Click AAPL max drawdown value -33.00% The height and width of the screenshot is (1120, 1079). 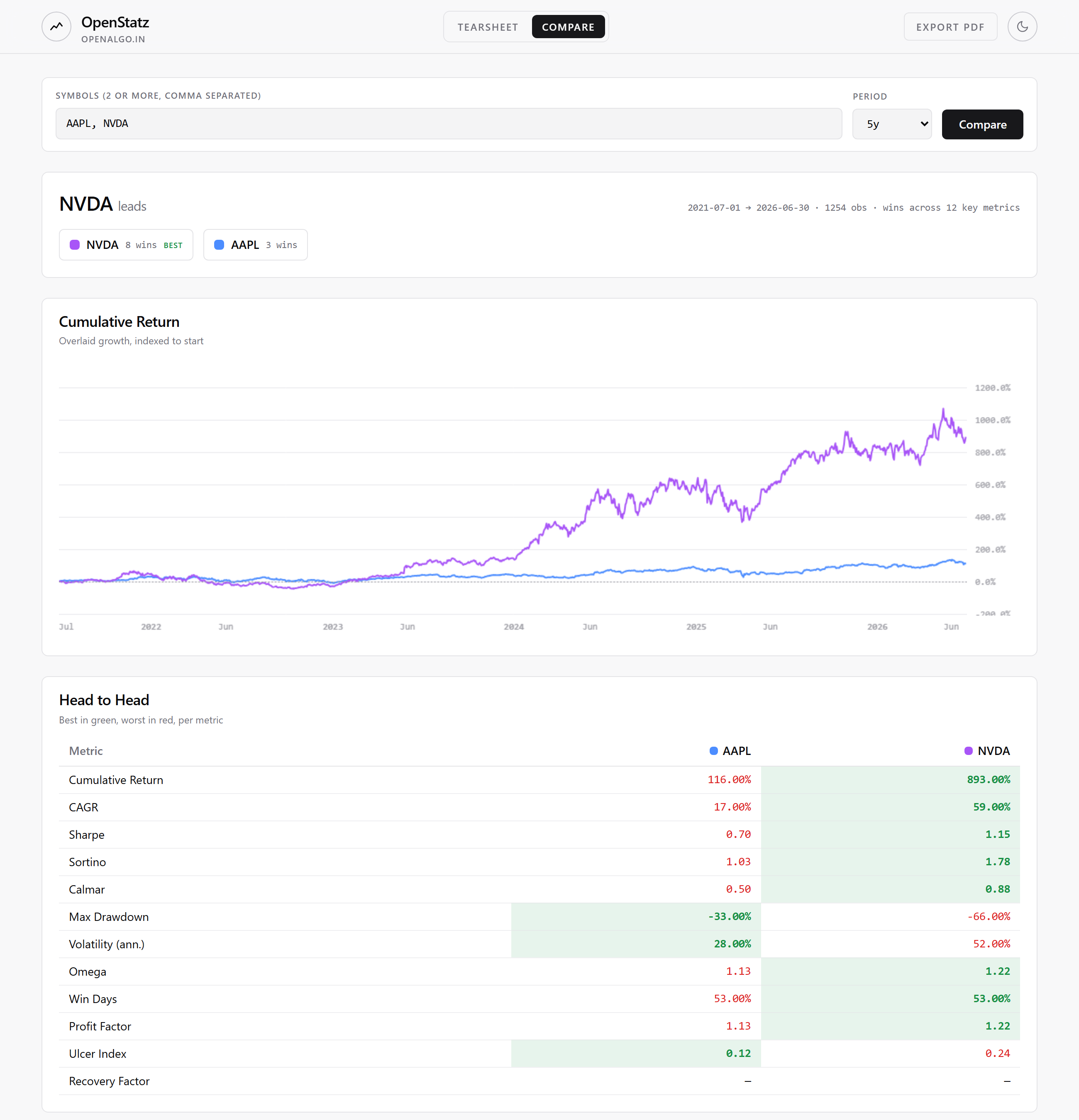(x=729, y=917)
